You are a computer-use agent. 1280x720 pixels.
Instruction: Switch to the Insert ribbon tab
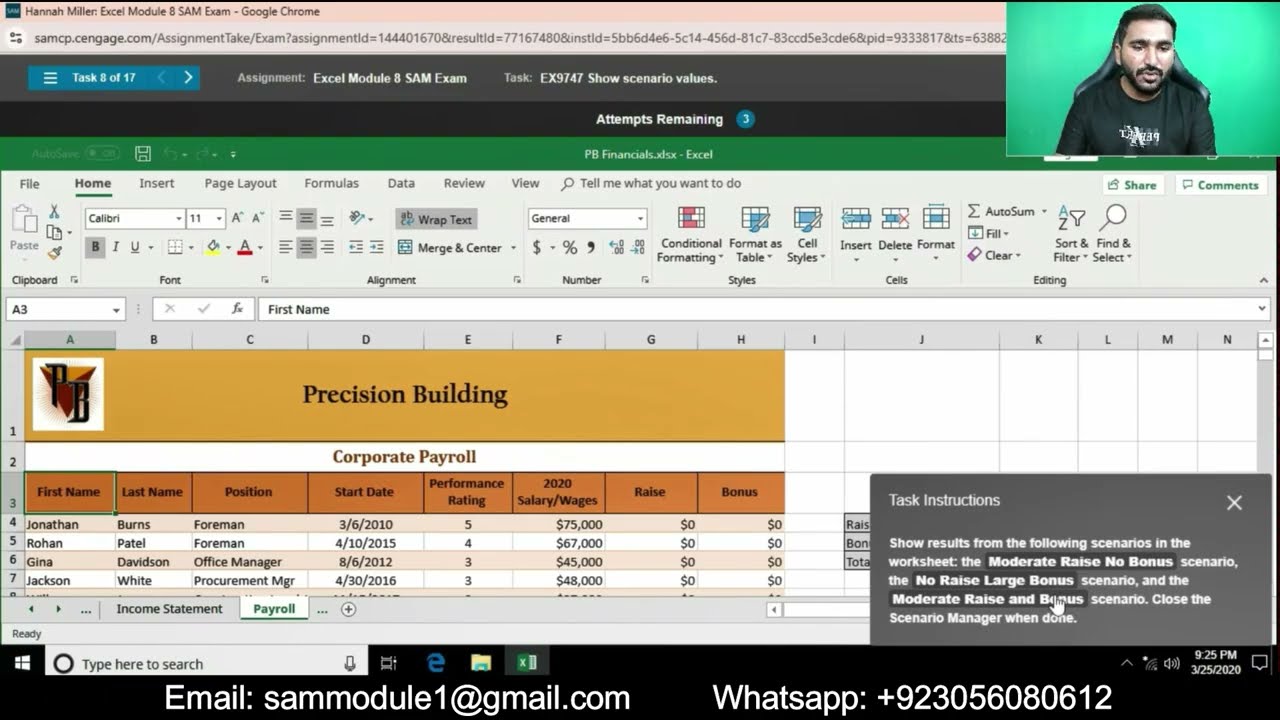(156, 183)
